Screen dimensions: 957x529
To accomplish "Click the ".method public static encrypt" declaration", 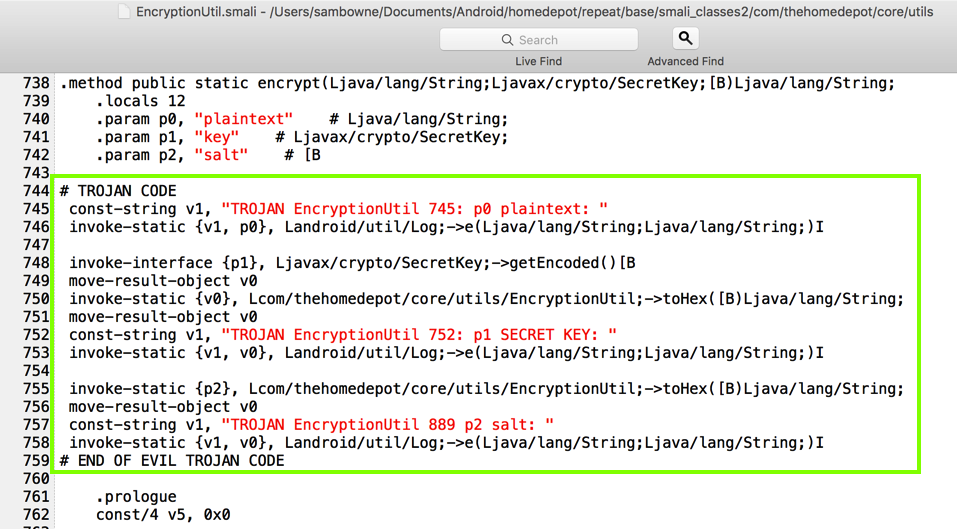I will (477, 83).
